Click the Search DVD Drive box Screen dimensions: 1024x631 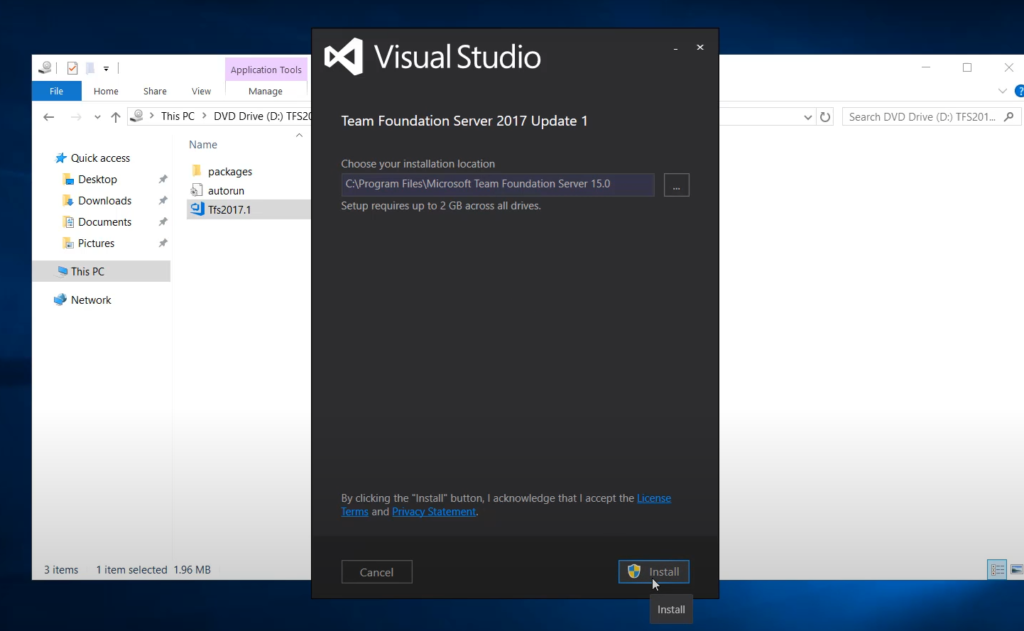[x=931, y=117]
